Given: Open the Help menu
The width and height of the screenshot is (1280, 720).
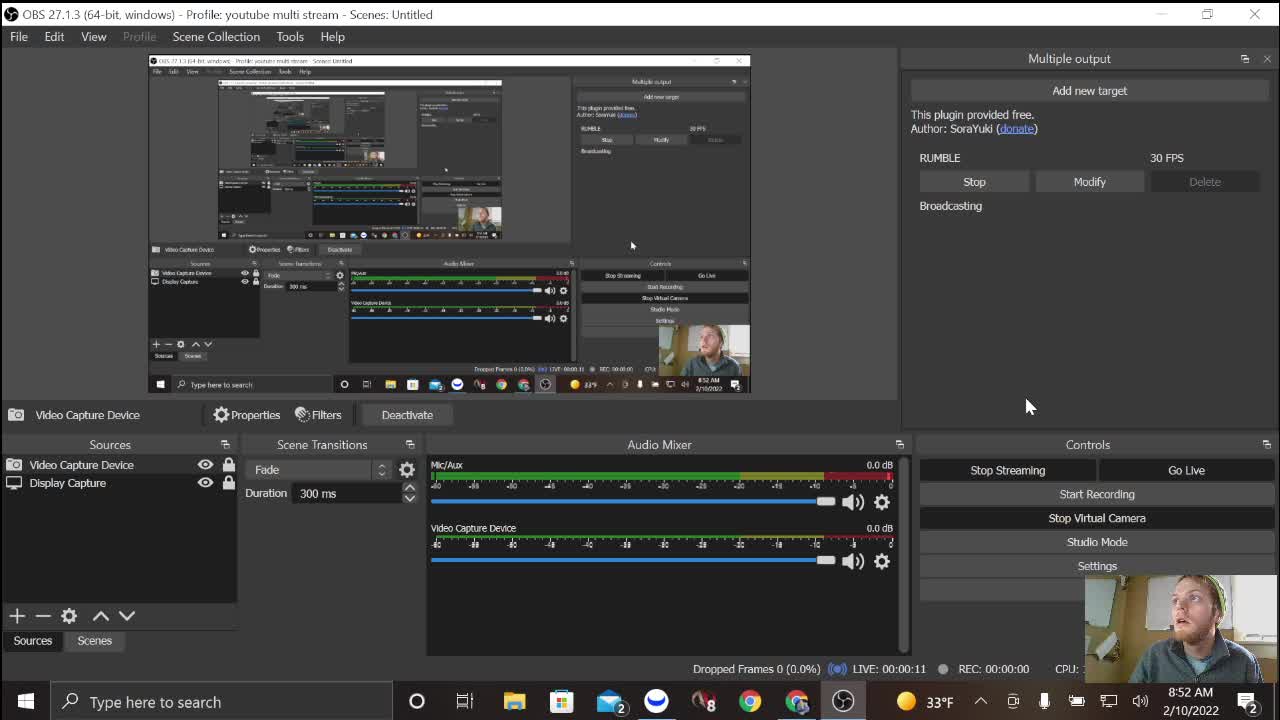Looking at the screenshot, I should (x=333, y=37).
